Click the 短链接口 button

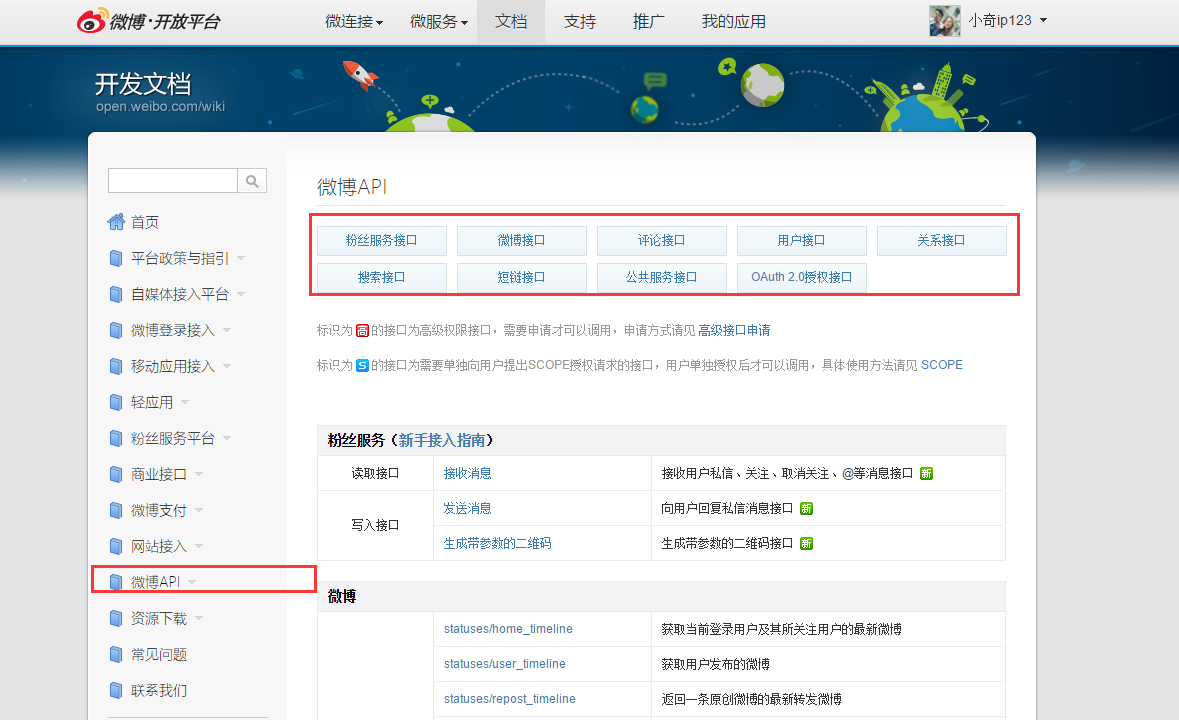click(x=522, y=277)
